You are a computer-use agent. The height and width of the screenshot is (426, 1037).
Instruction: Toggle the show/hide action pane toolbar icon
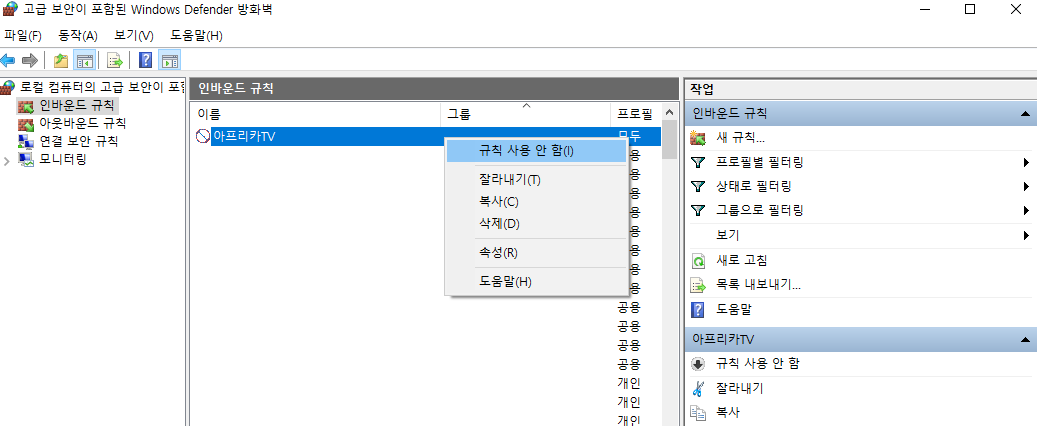[x=169, y=61]
